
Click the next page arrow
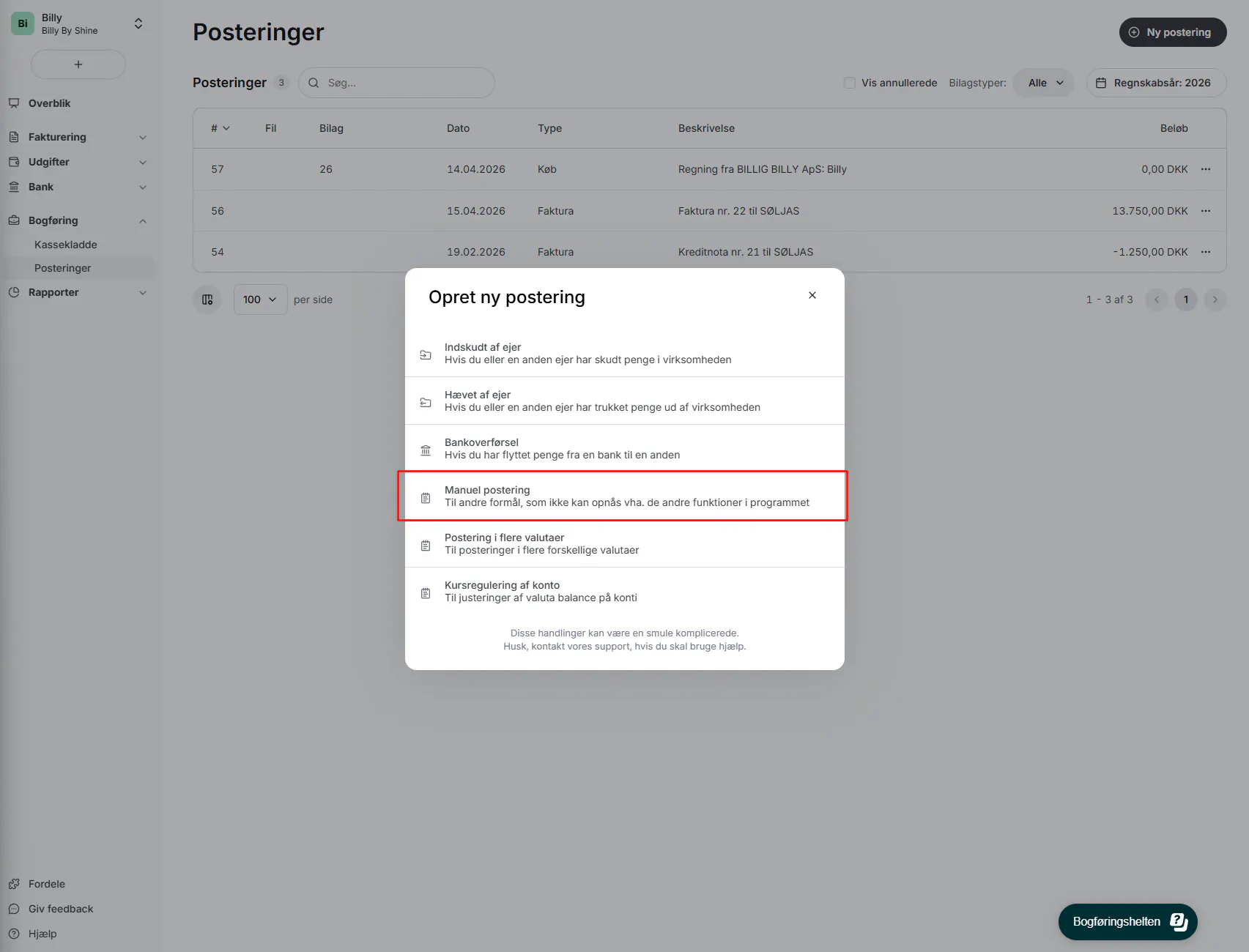1215,300
